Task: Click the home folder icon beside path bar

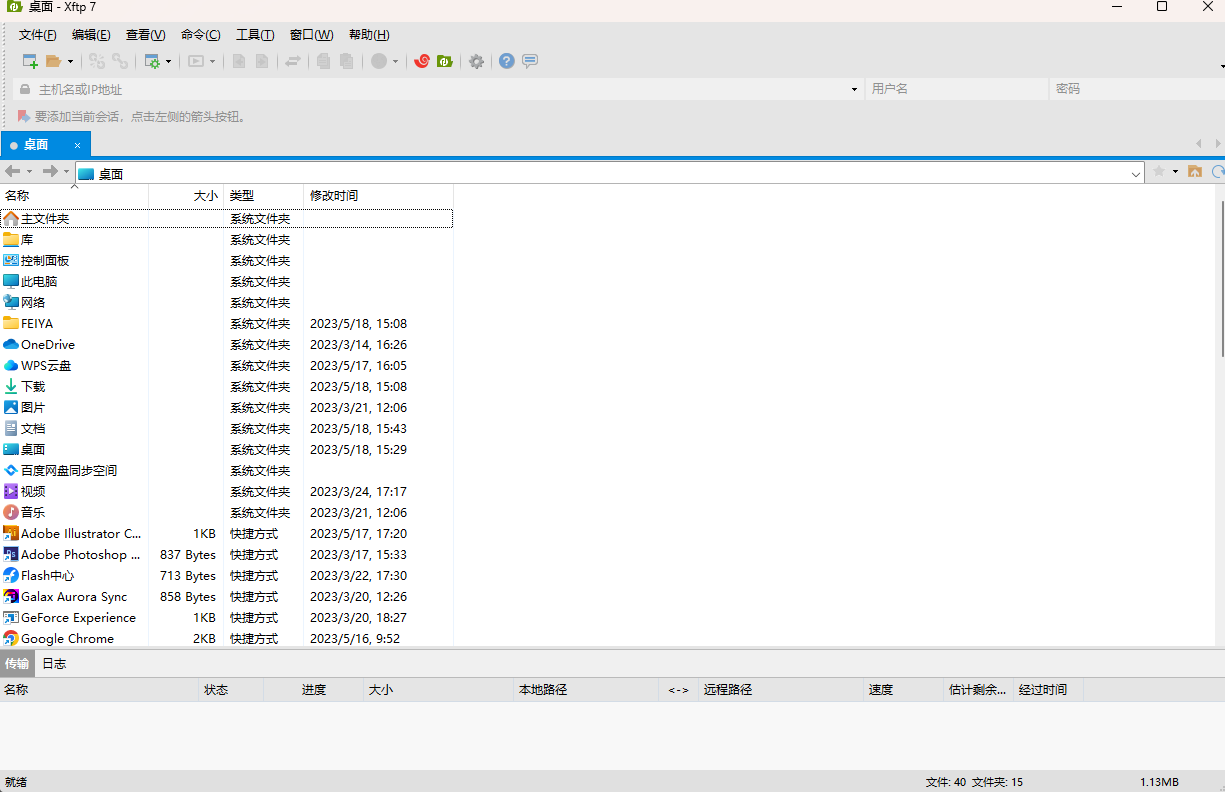Action: point(1194,172)
